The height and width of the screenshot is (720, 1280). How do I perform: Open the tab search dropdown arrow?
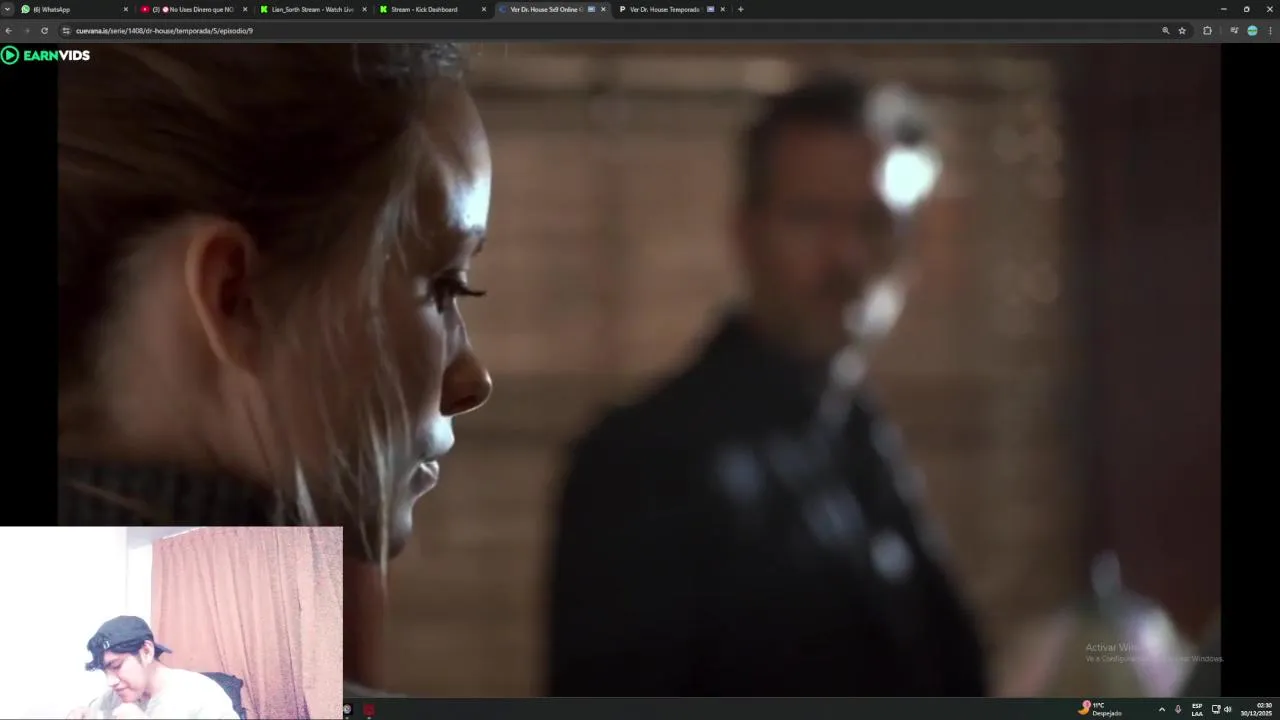point(7,9)
